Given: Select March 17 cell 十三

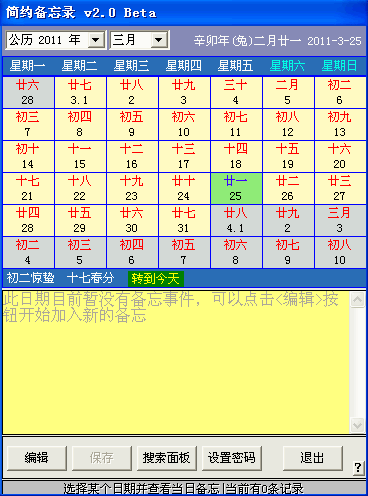Looking at the screenshot, I should coord(184,156).
